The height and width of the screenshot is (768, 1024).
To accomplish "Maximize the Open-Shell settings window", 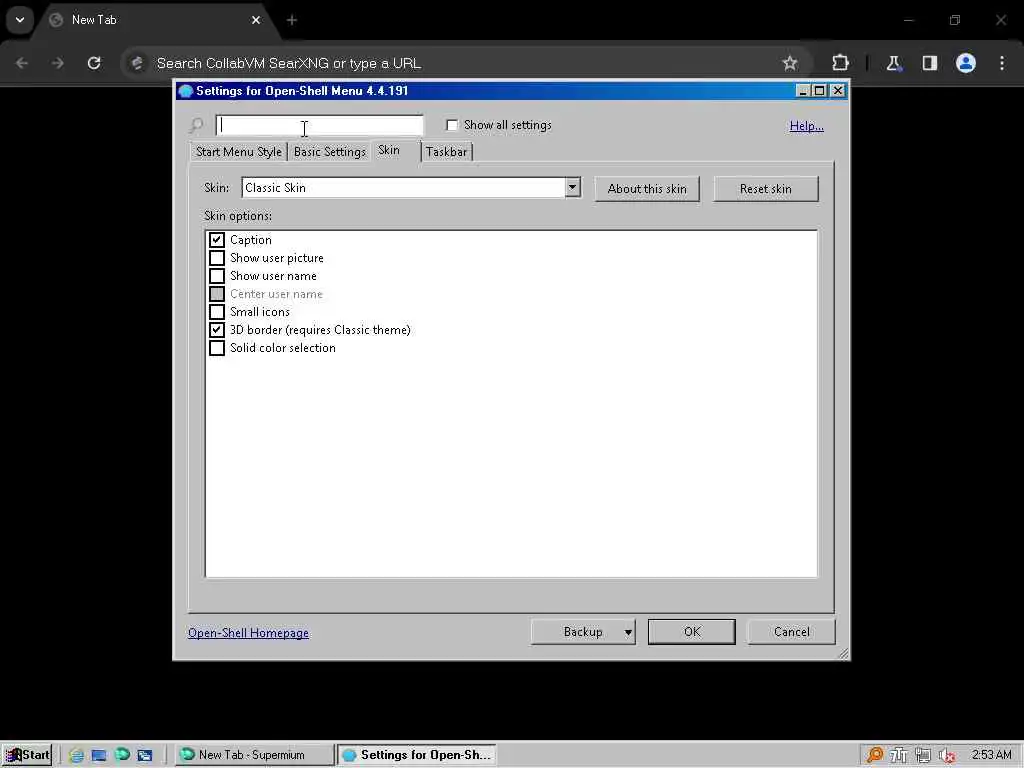I will point(819,91).
